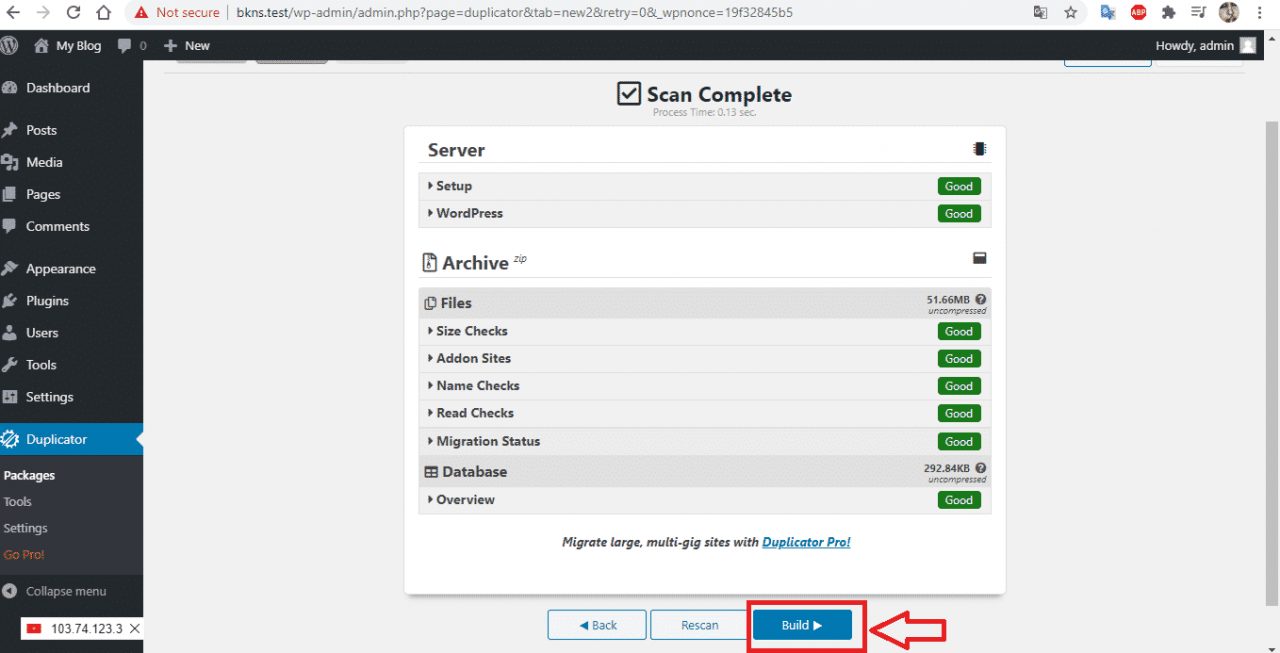Click the Files section header

click(x=704, y=303)
